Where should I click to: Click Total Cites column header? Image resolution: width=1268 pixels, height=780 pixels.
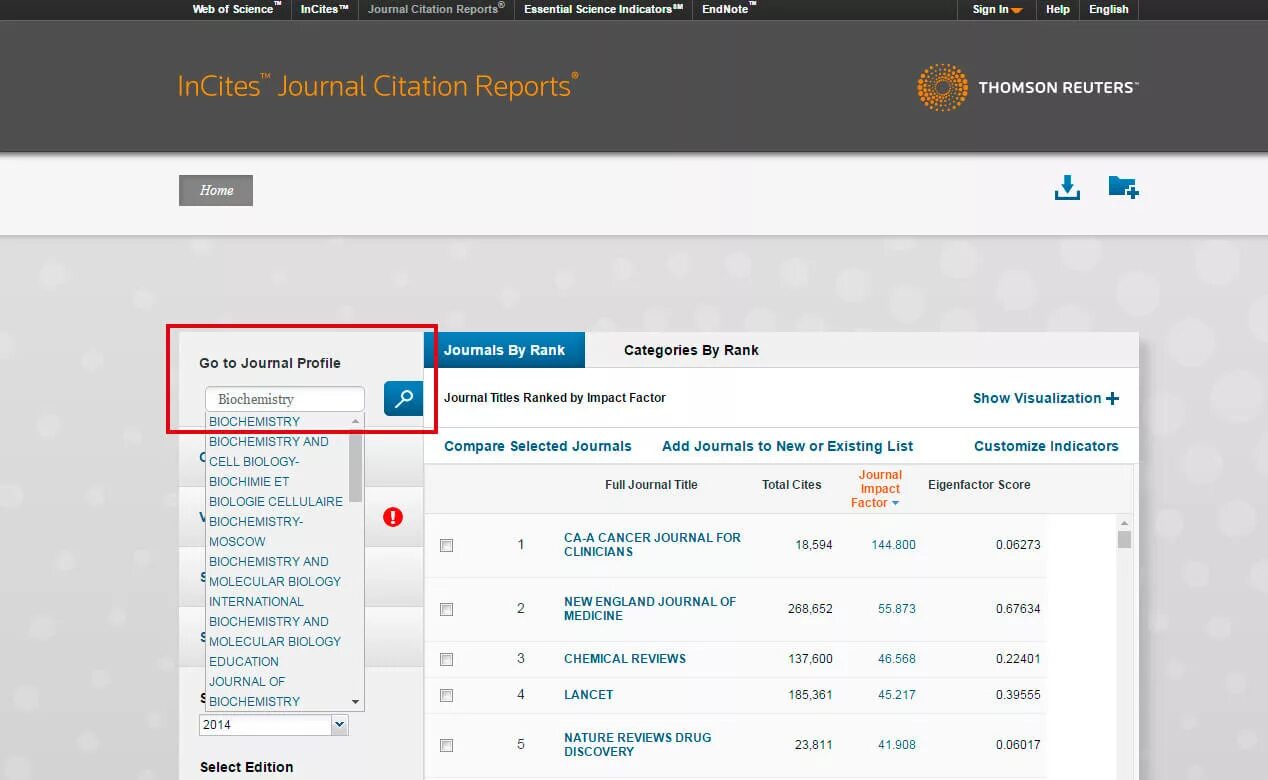click(792, 485)
